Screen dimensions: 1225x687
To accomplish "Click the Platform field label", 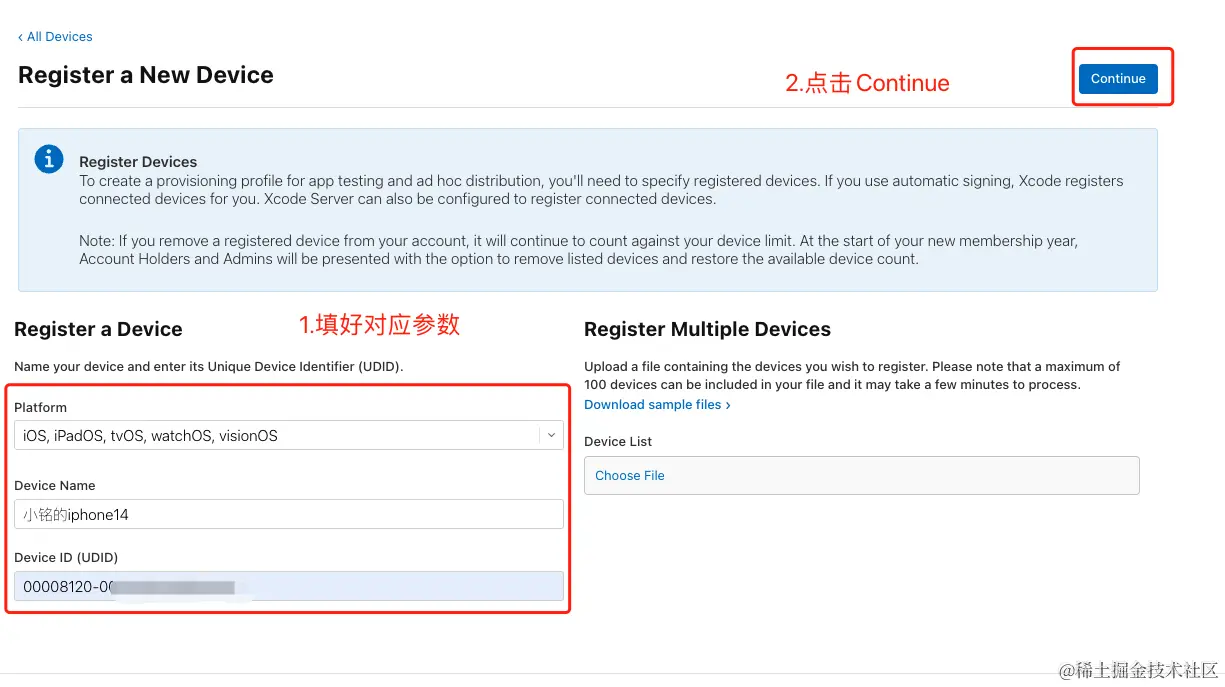I will pos(41,408).
